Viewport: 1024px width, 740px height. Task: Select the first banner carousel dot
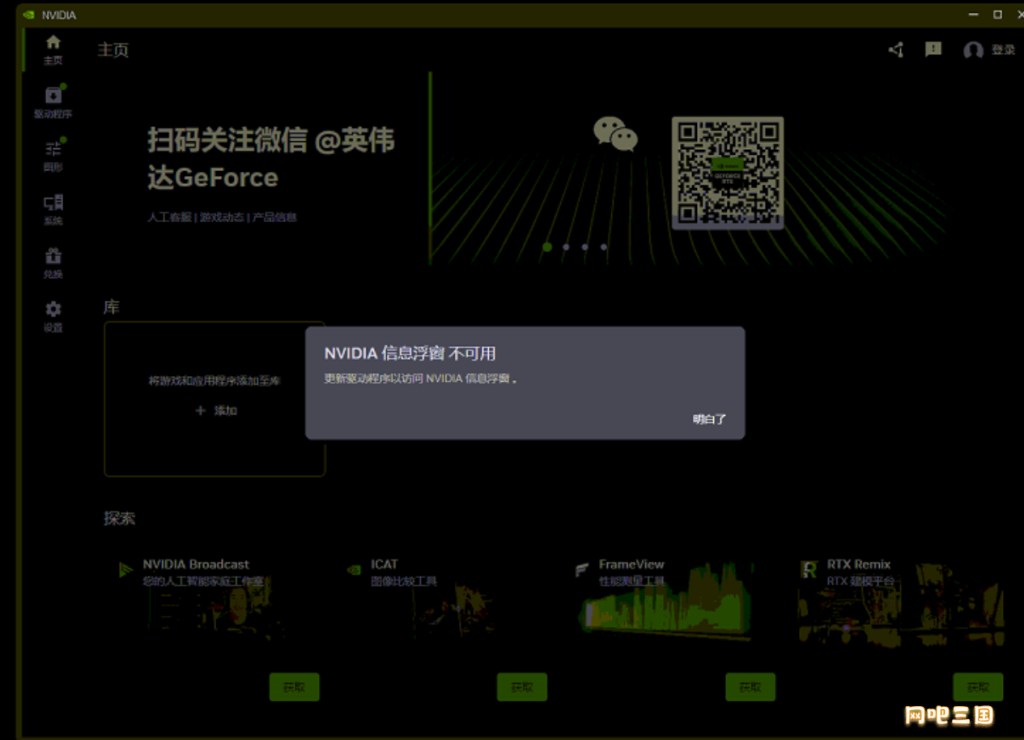click(x=547, y=247)
